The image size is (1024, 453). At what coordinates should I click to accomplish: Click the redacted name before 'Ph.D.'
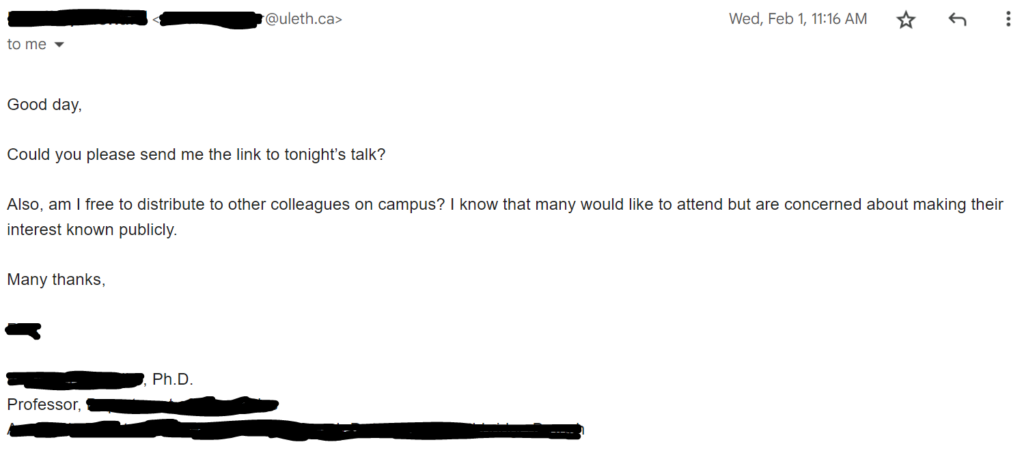(x=75, y=379)
